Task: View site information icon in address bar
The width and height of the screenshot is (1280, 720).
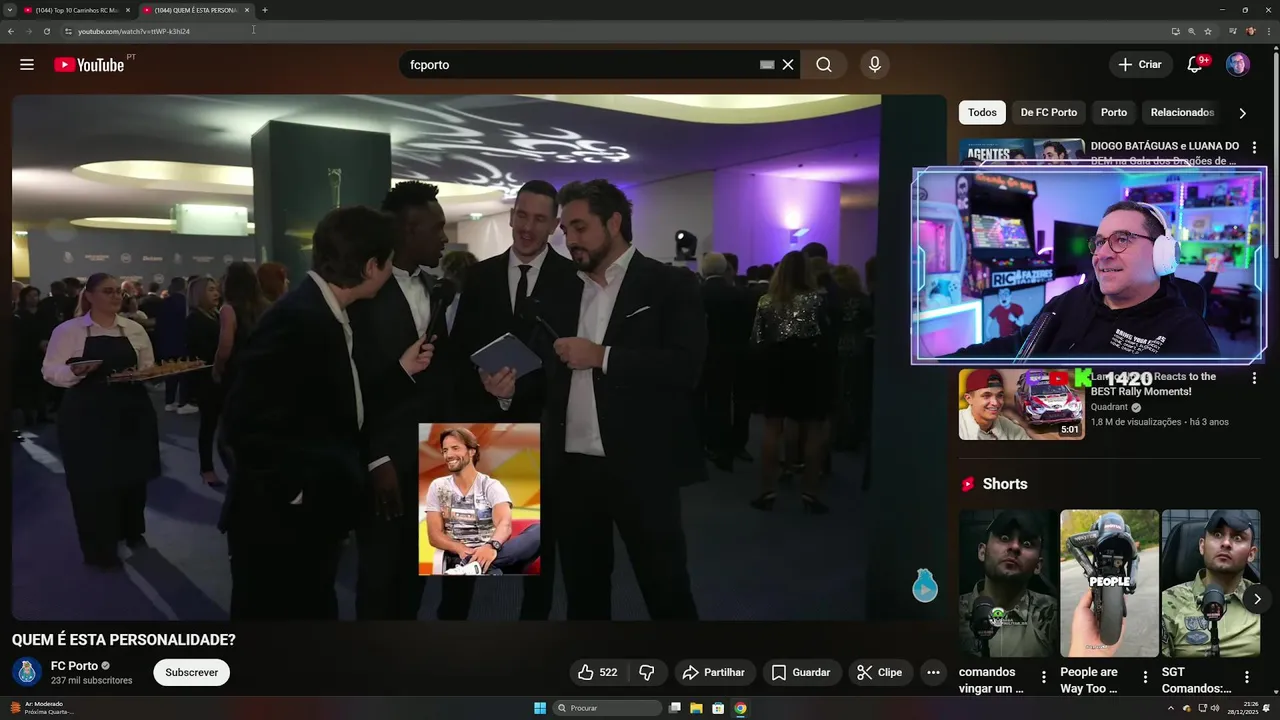Action: 68,31
